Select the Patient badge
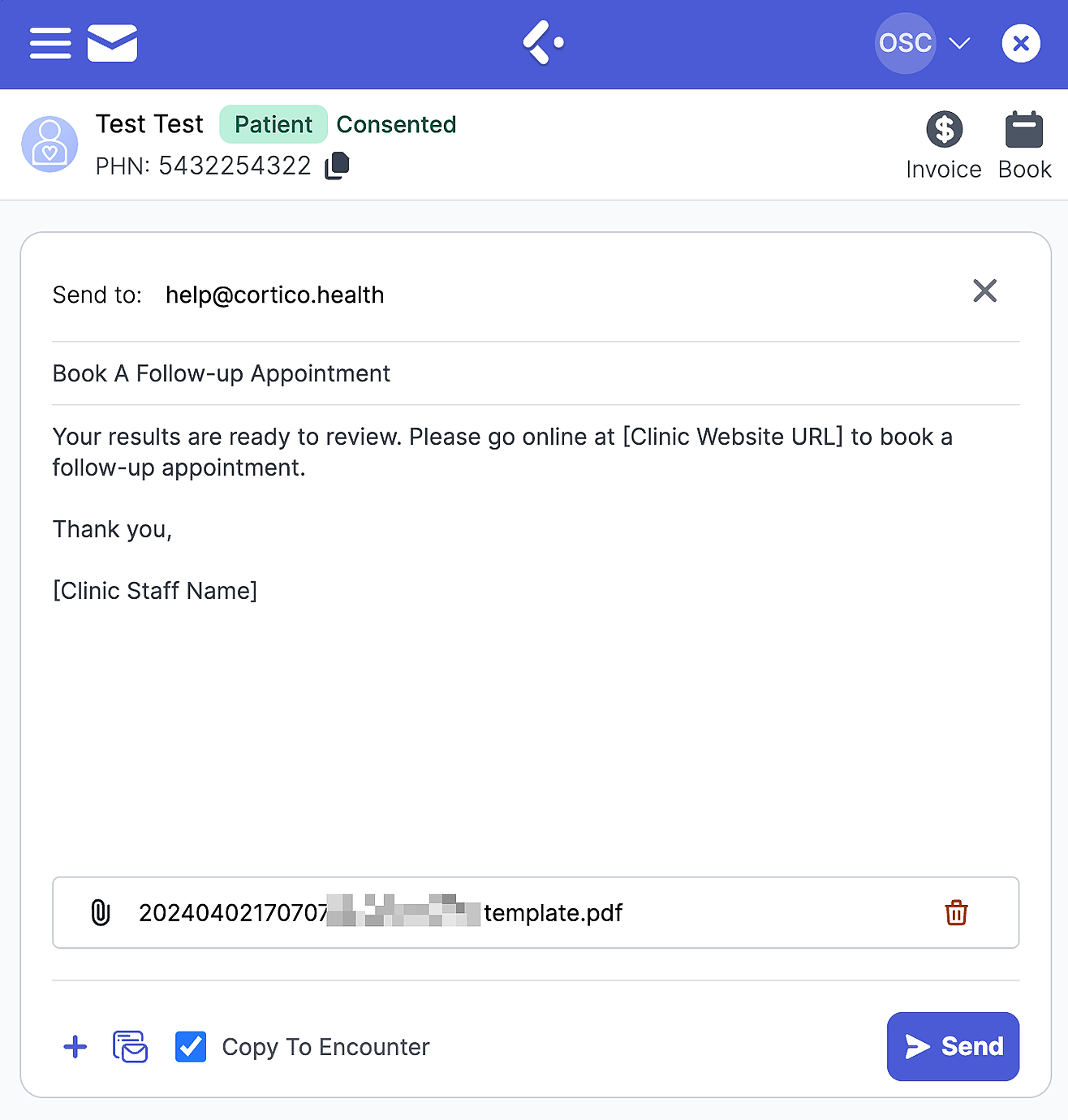Screen dimensions: 1068x1120 (273, 124)
